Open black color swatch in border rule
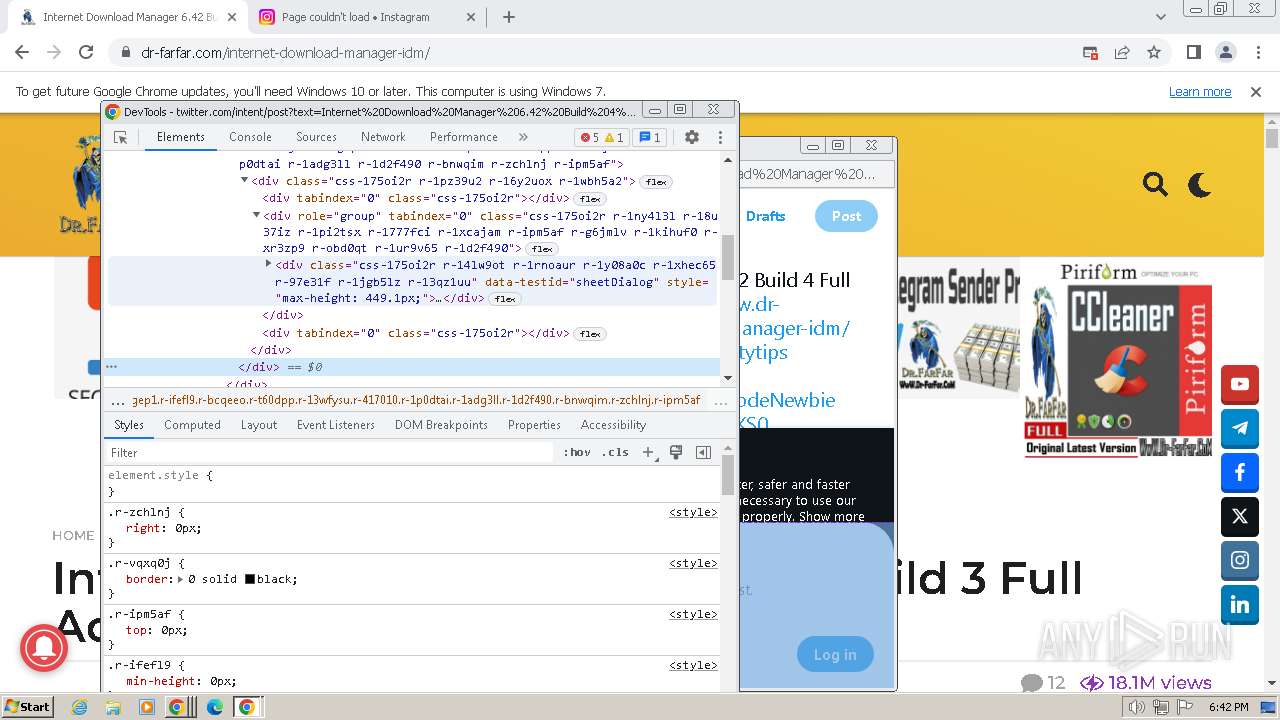This screenshot has width=1280, height=720. [250, 579]
